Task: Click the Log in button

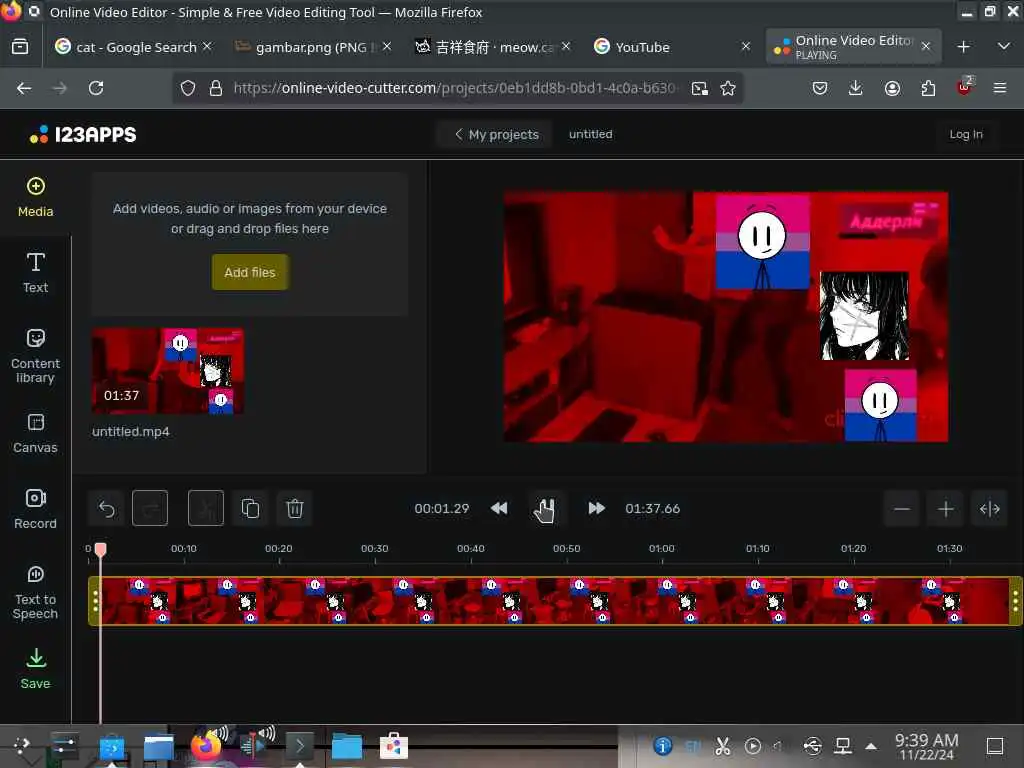Action: pyautogui.click(x=966, y=135)
